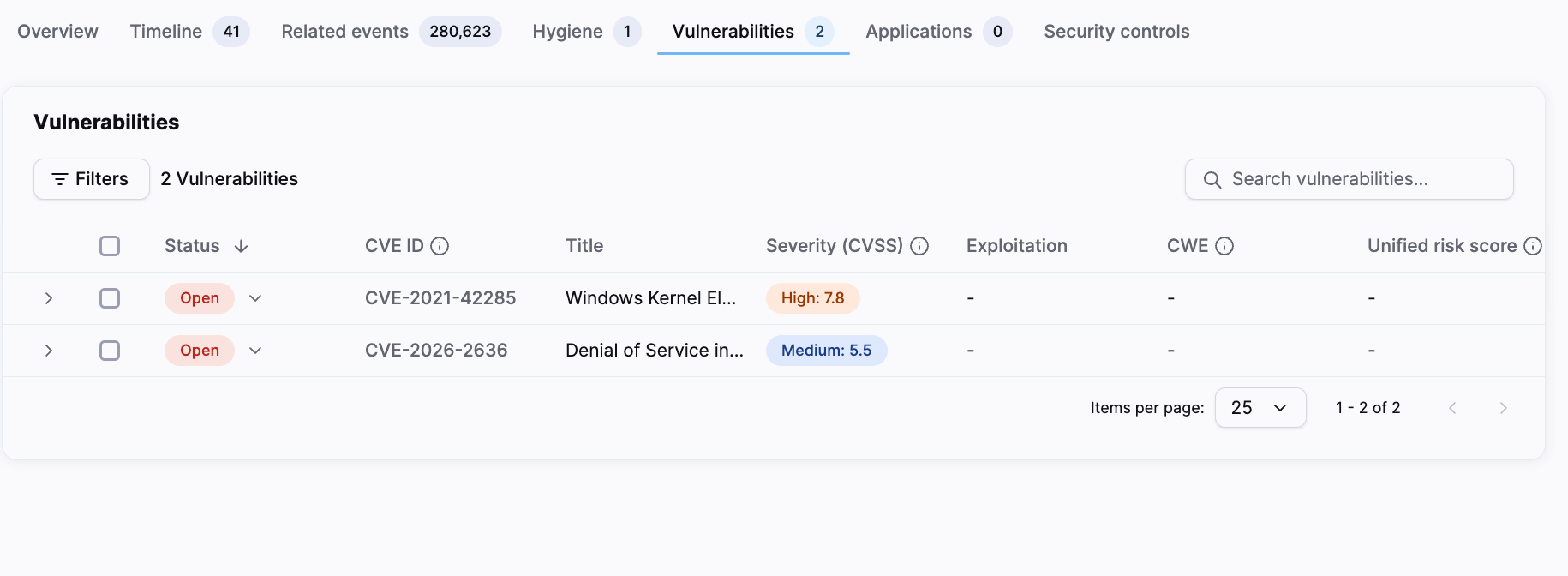The image size is (1568, 576).
Task: Switch to the Timeline tab
Action: [189, 32]
